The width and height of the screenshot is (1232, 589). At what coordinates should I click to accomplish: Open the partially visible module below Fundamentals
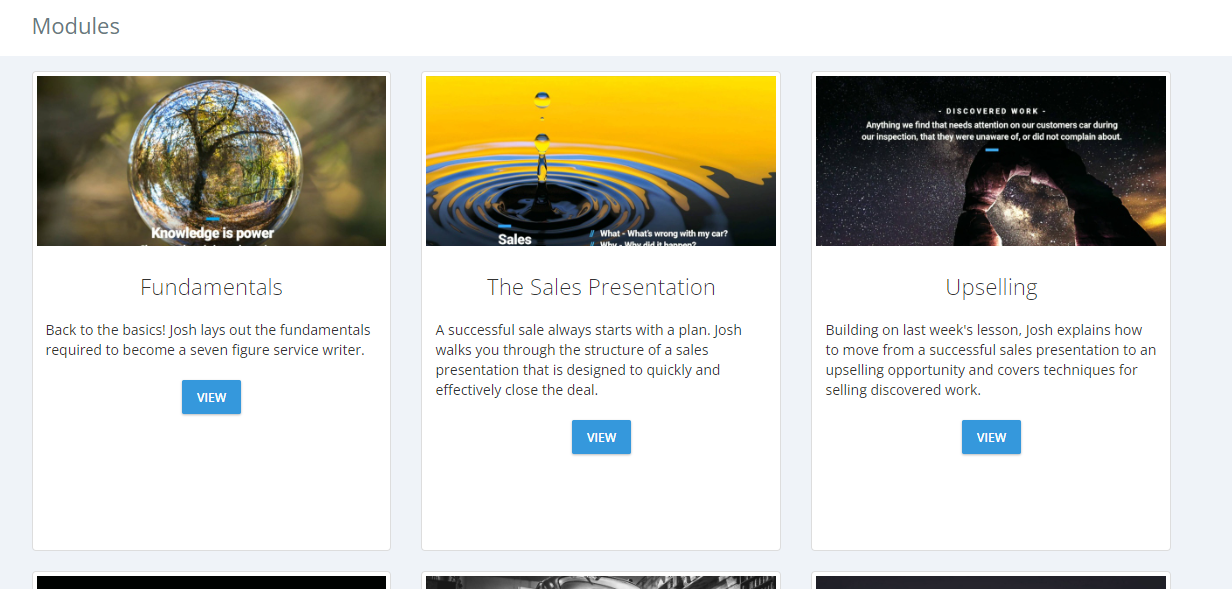click(211, 582)
